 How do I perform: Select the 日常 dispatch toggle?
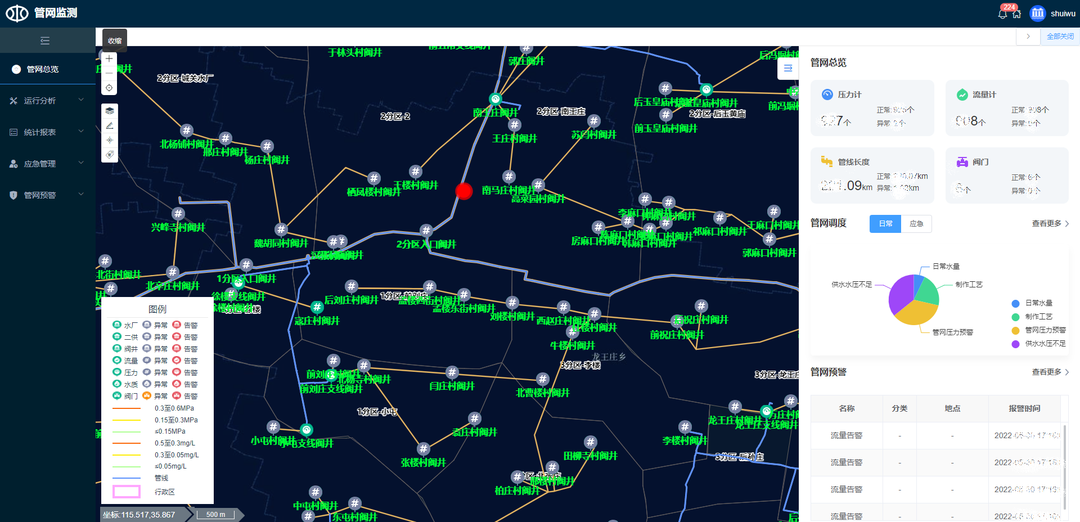coord(884,224)
